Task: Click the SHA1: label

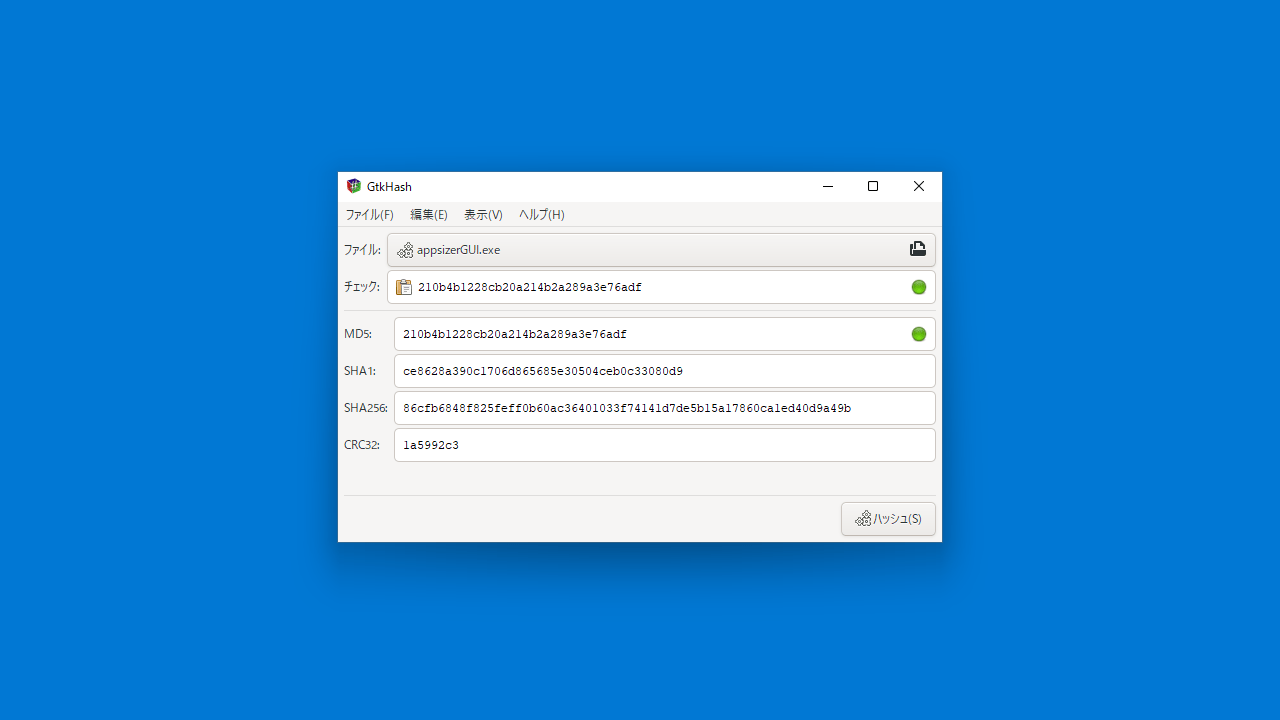Action: [360, 371]
